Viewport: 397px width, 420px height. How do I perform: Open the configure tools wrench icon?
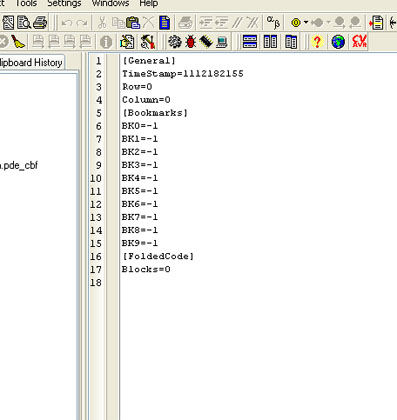tap(148, 42)
